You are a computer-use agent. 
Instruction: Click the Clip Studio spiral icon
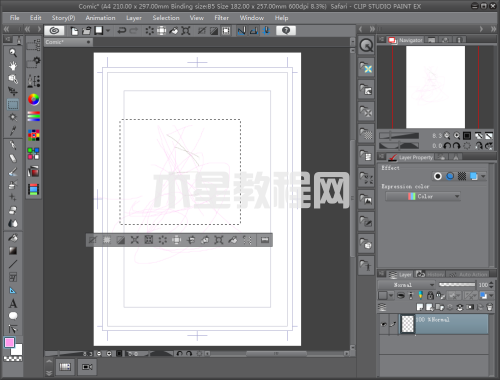point(54,31)
